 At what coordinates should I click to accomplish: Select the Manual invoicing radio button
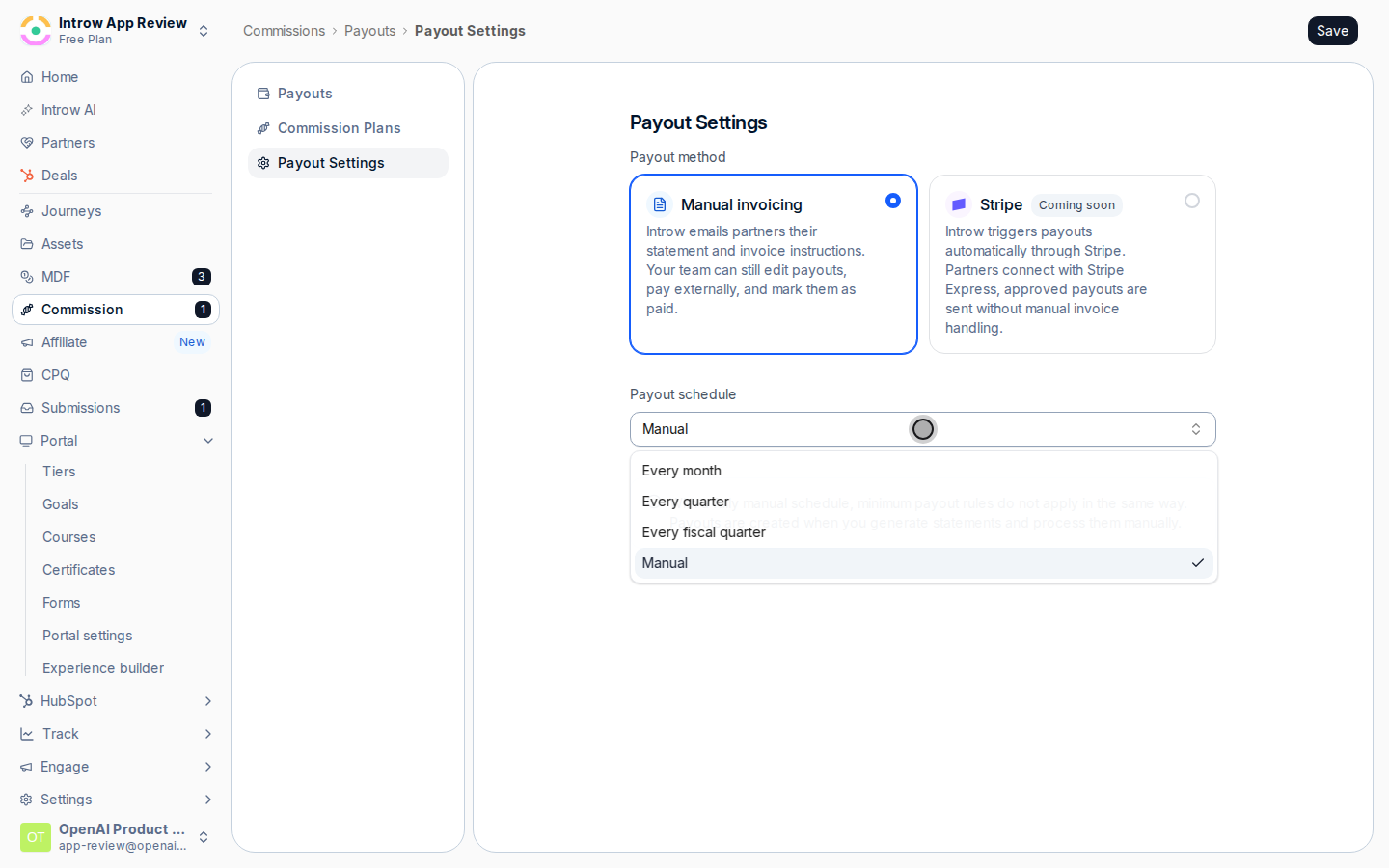[893, 201]
